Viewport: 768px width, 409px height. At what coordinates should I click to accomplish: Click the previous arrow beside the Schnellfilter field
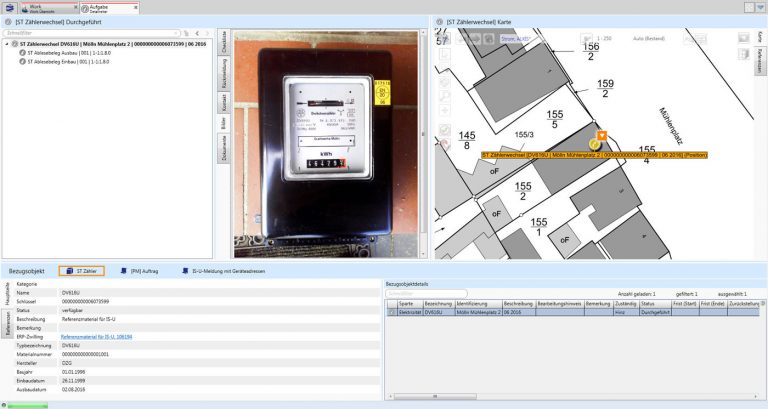[196, 33]
